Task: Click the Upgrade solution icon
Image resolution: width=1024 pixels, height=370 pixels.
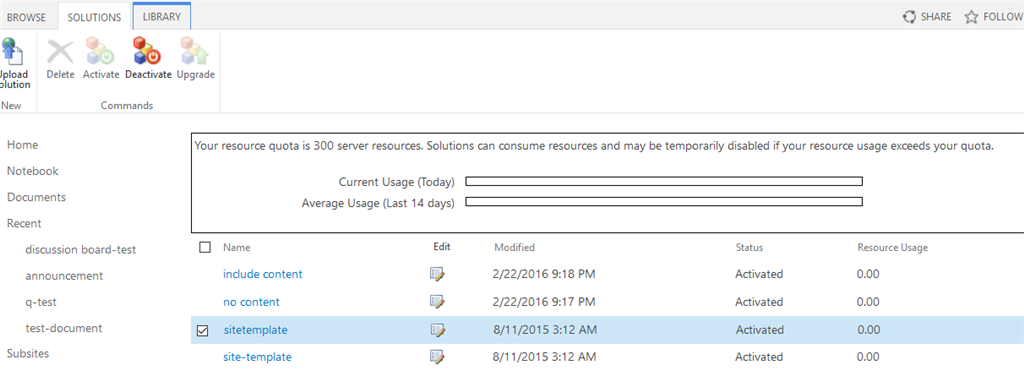Action: [195, 52]
